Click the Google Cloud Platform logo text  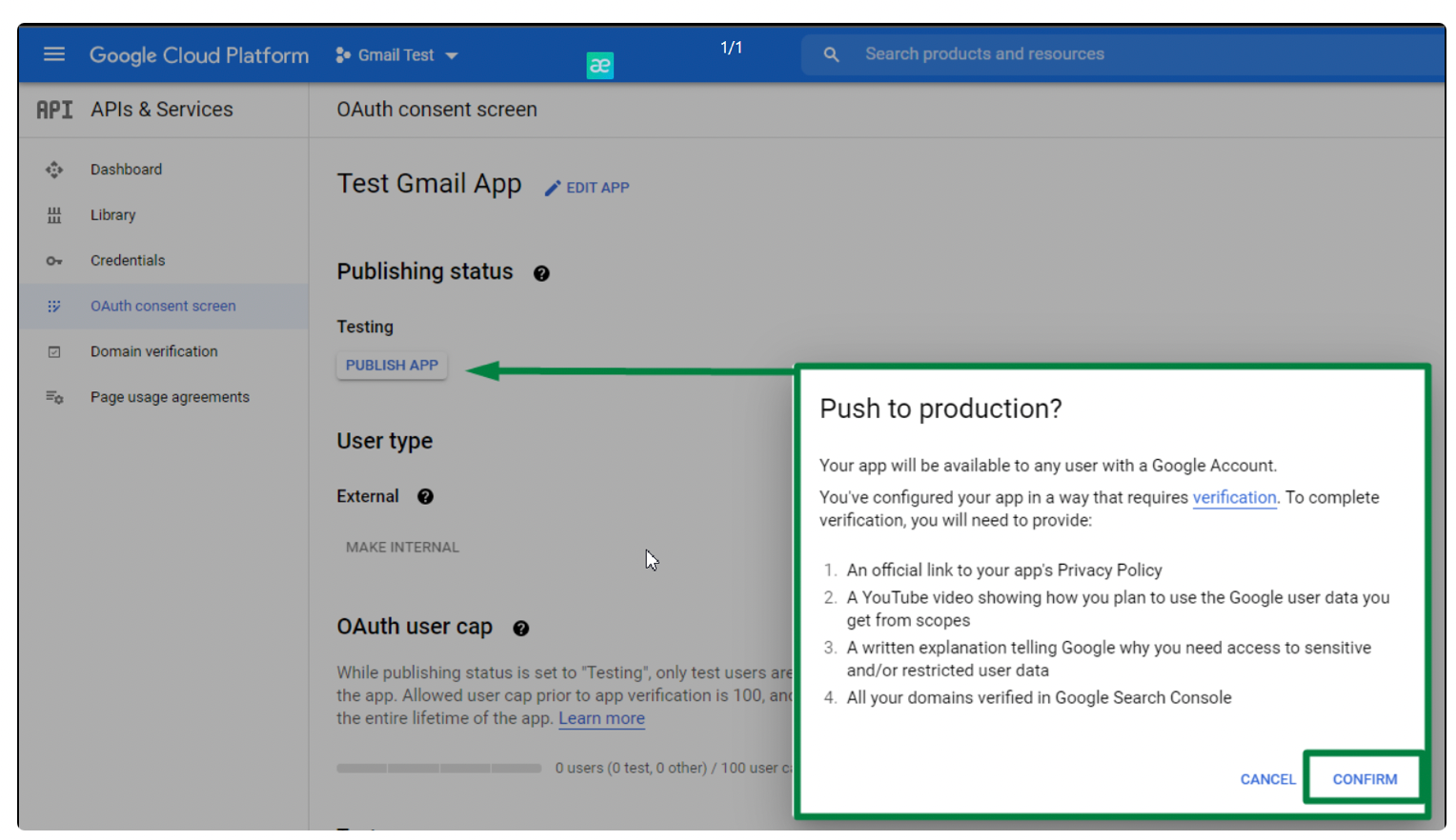(x=199, y=55)
